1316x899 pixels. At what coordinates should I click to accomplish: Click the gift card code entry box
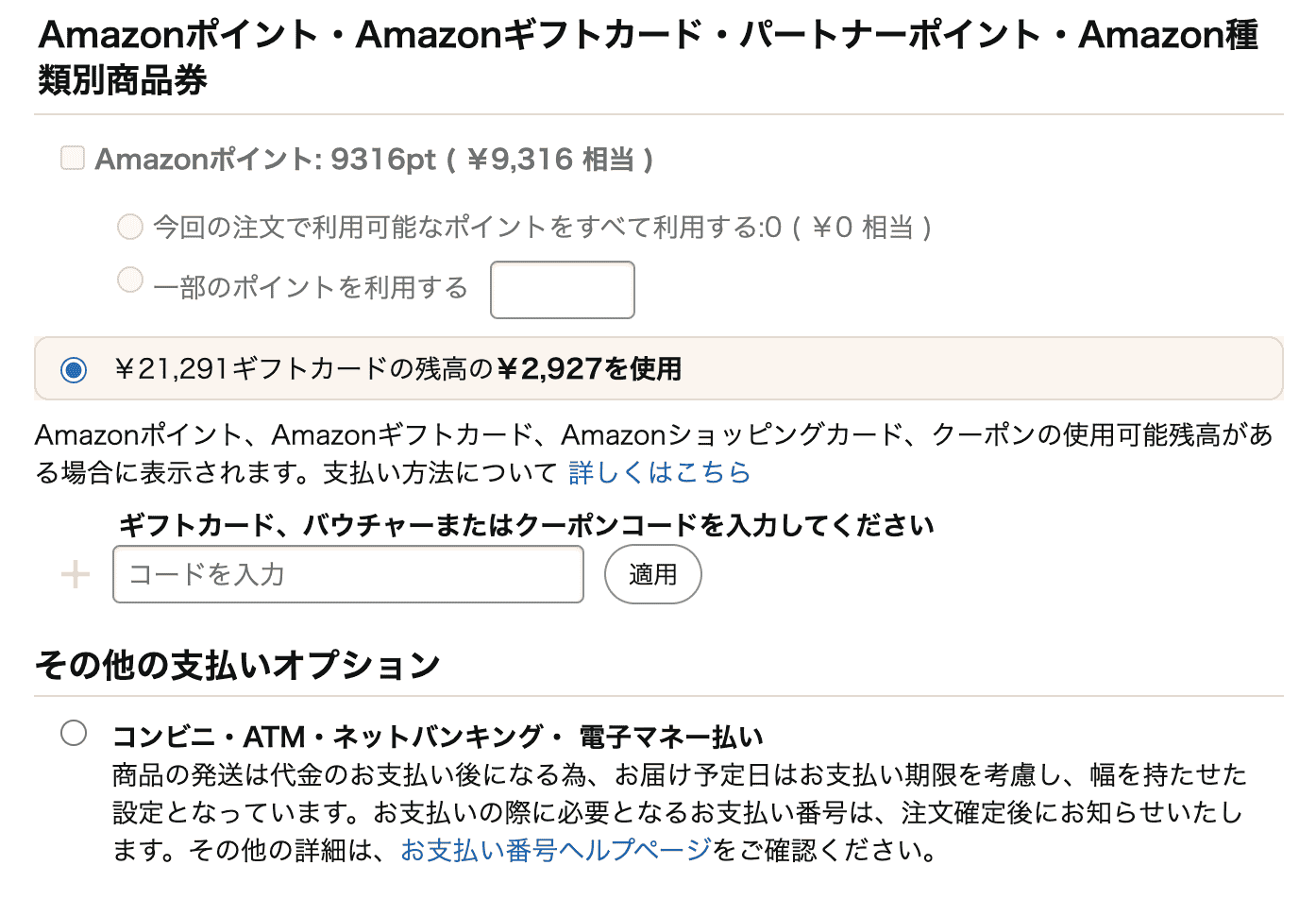coord(347,573)
